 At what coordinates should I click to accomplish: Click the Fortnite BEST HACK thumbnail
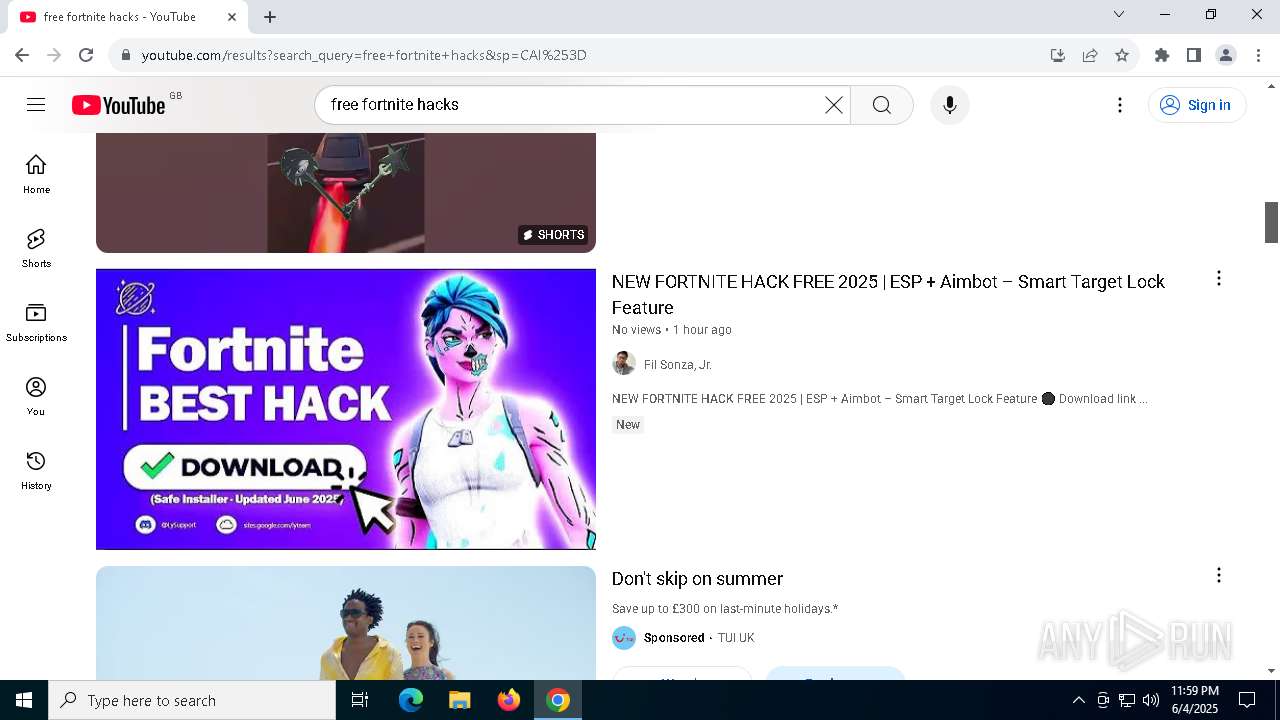pos(346,409)
